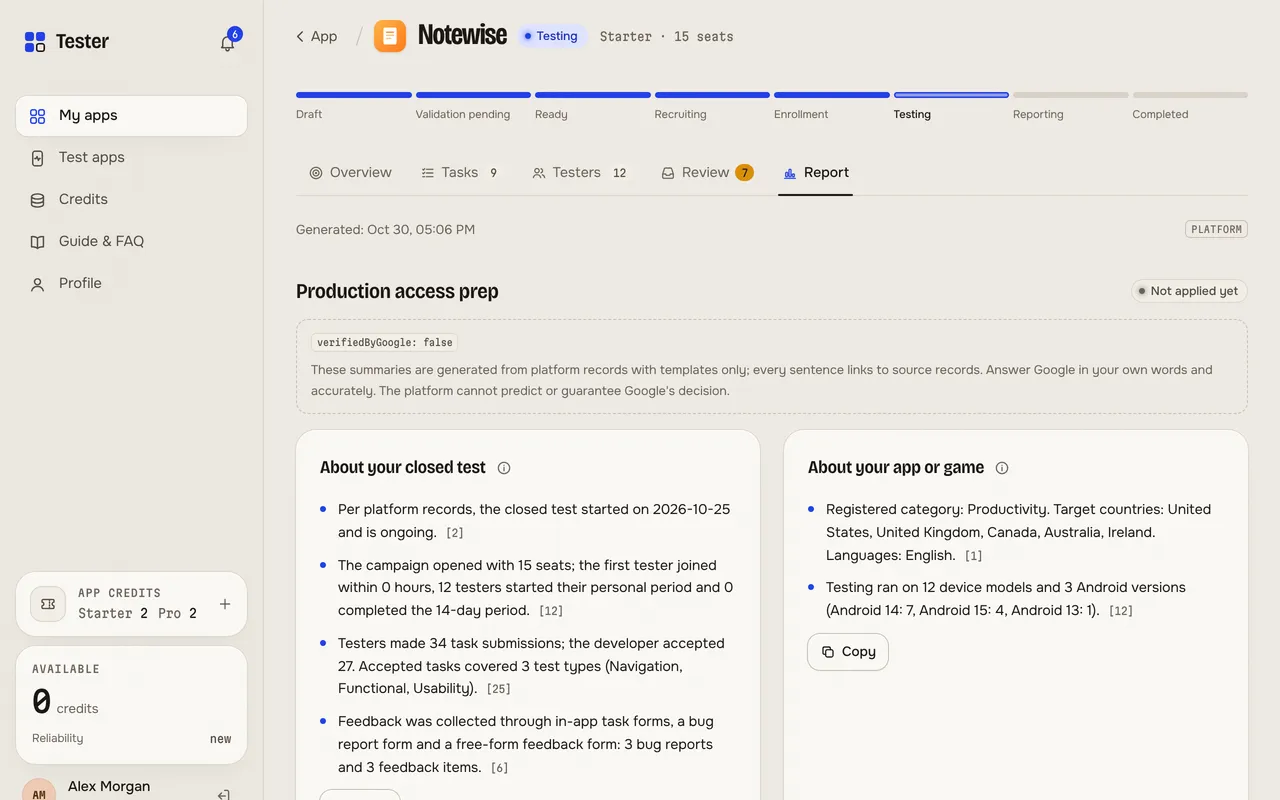Click the Starter · 15 seats label
Screen dimensions: 1280x800
(666, 36)
